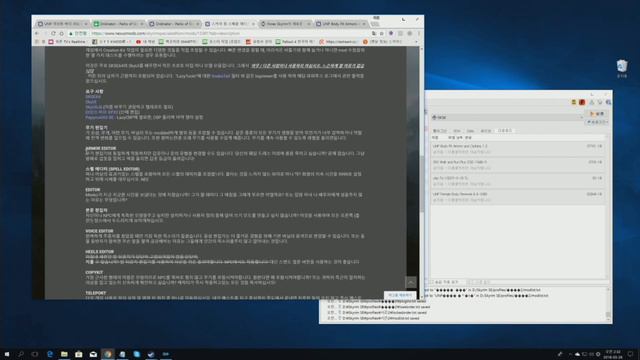Click Run button in Mod Organizer
The width and height of the screenshot is (640, 360).
coord(597,114)
